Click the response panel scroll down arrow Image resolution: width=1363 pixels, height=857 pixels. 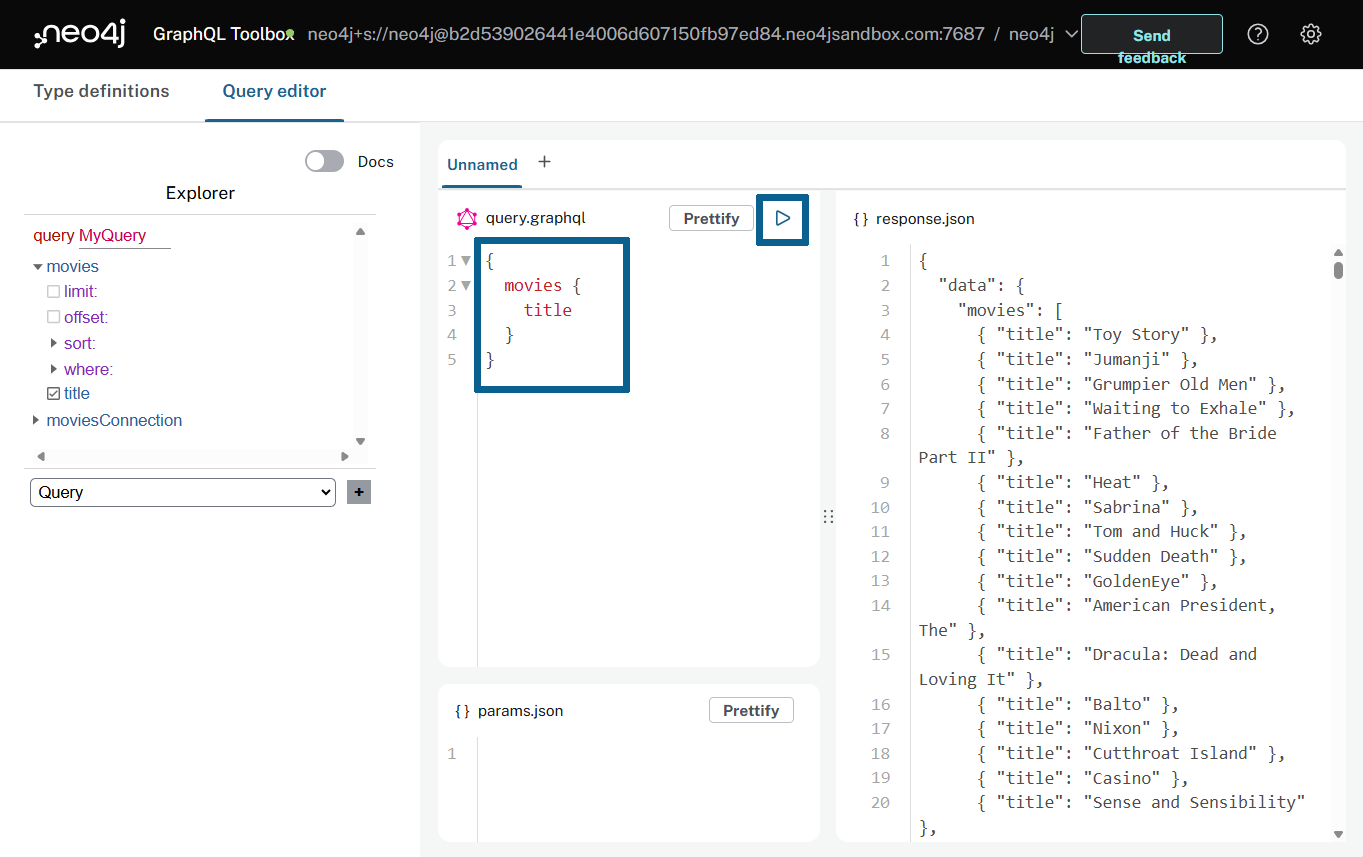tap(1338, 834)
